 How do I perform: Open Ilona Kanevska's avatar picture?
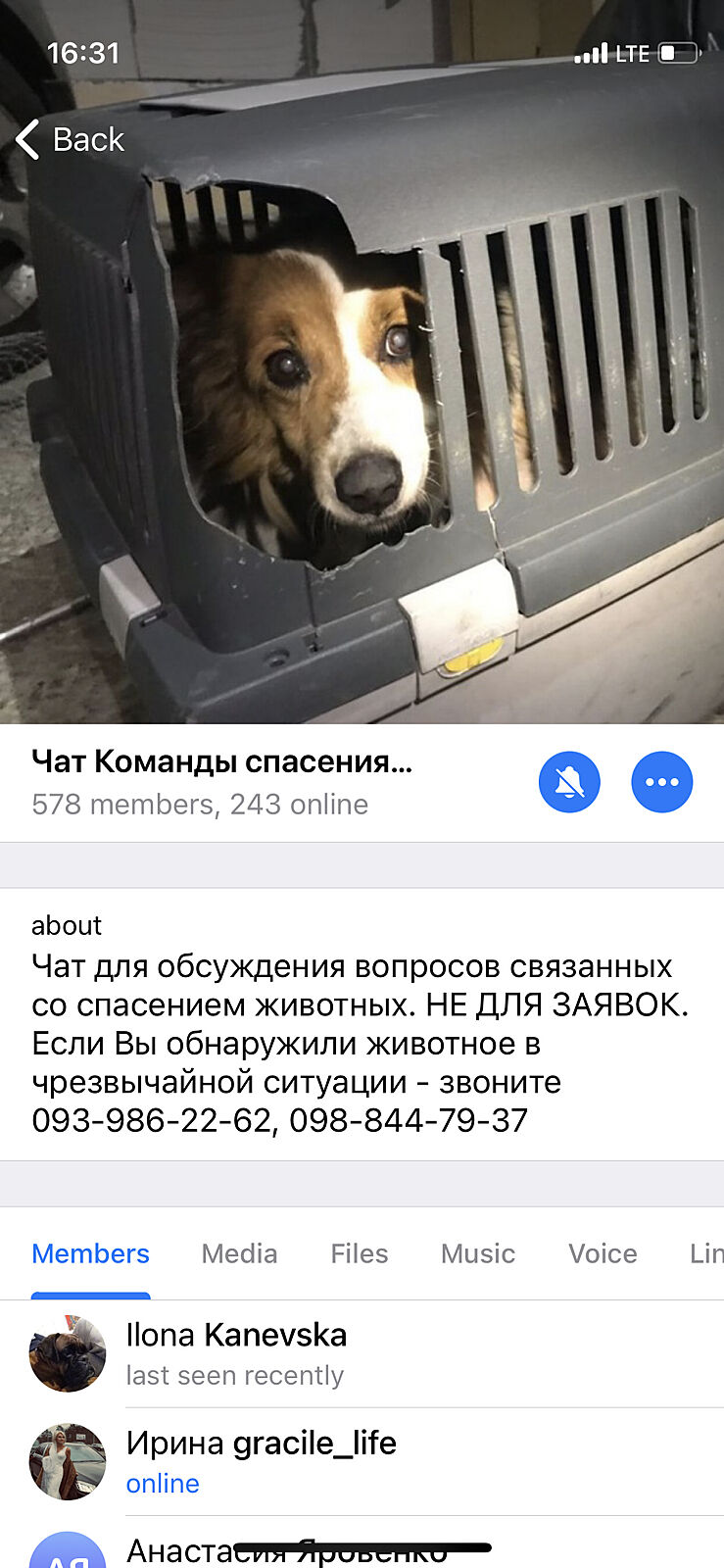[x=68, y=1353]
